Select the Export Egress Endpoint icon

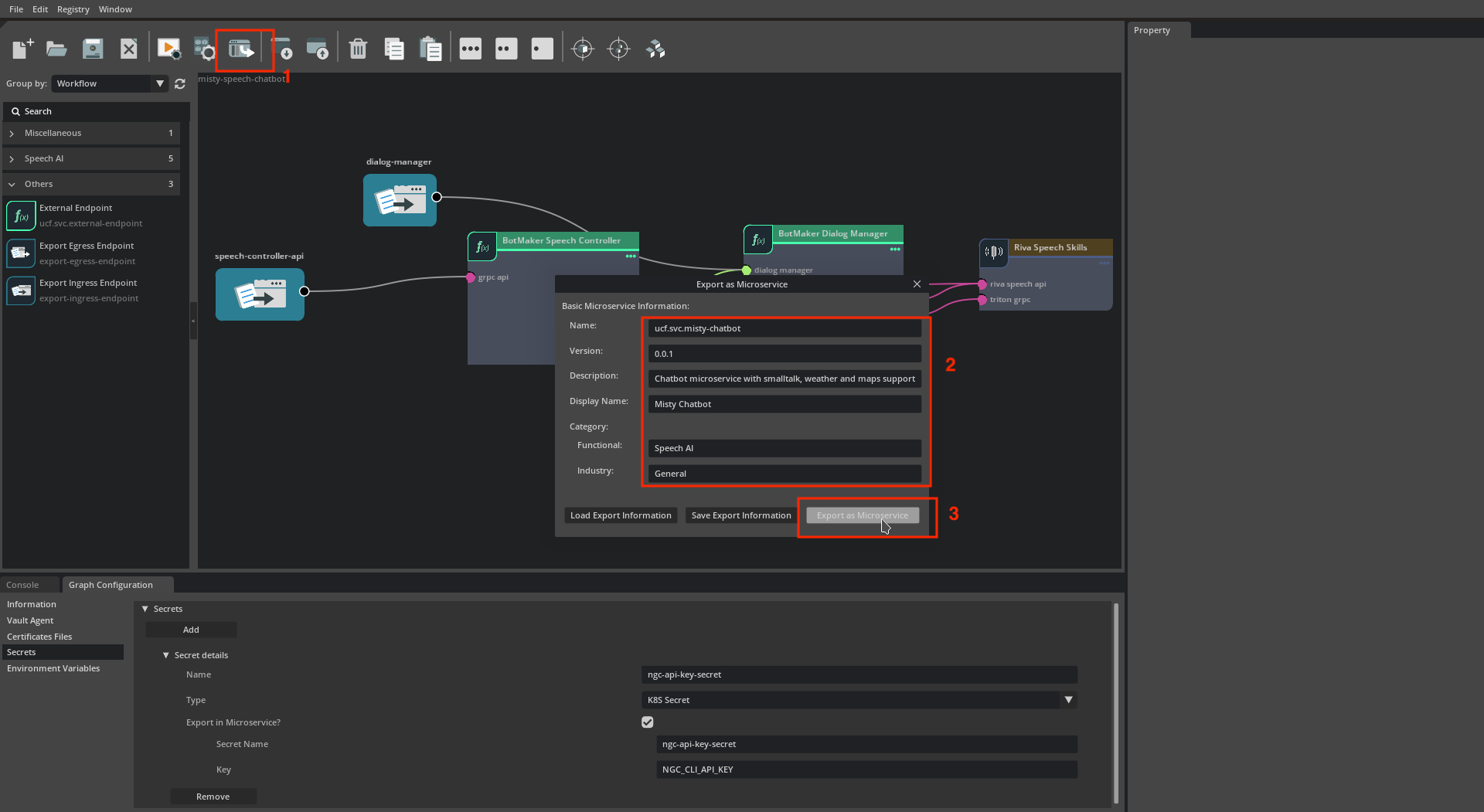[x=21, y=253]
